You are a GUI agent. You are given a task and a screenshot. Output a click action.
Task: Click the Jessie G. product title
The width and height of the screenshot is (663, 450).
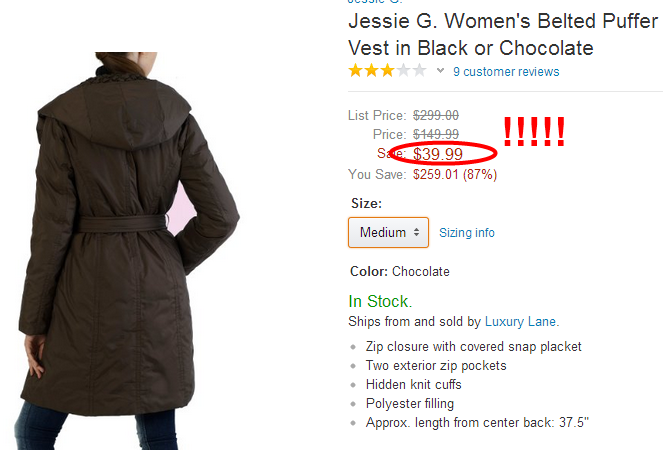pyautogui.click(x=503, y=34)
